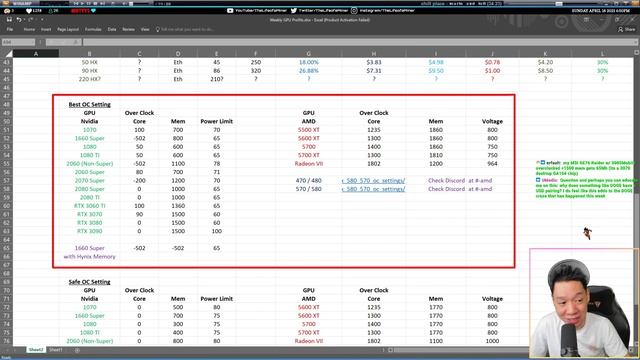Image resolution: width=640 pixels, height=360 pixels.
Task: Select the 5500 XT cell
Action: [309, 130]
